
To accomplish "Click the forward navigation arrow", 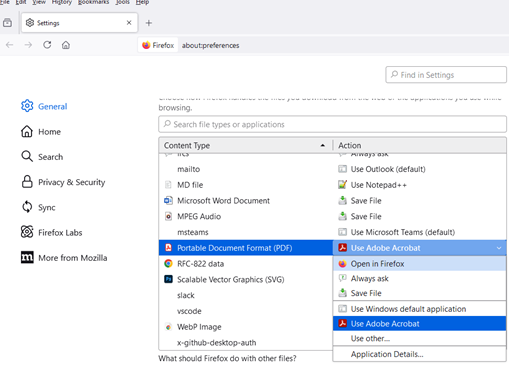I will pyautogui.click(x=28, y=45).
